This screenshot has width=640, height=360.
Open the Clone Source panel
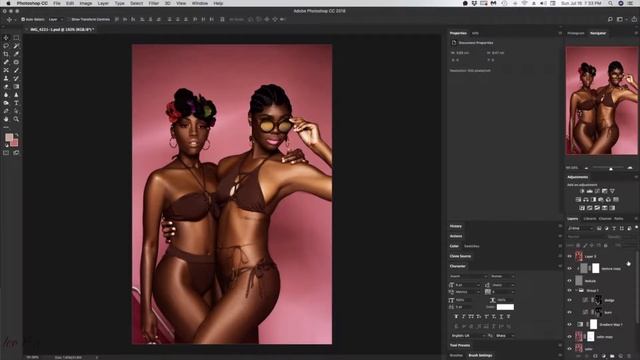(x=460, y=256)
